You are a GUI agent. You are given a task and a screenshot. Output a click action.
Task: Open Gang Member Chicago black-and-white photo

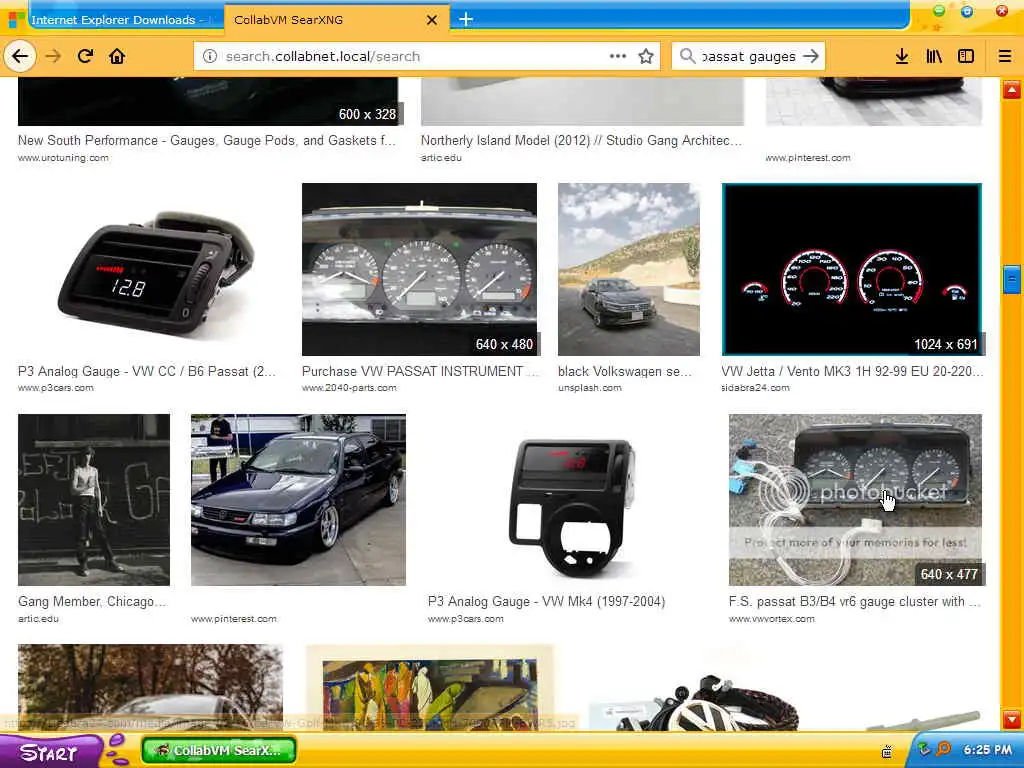pyautogui.click(x=93, y=500)
